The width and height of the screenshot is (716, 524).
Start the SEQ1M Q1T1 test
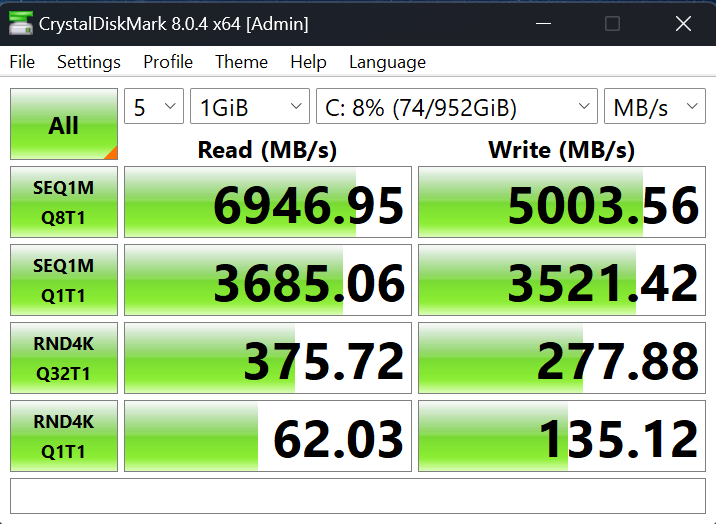pos(64,280)
